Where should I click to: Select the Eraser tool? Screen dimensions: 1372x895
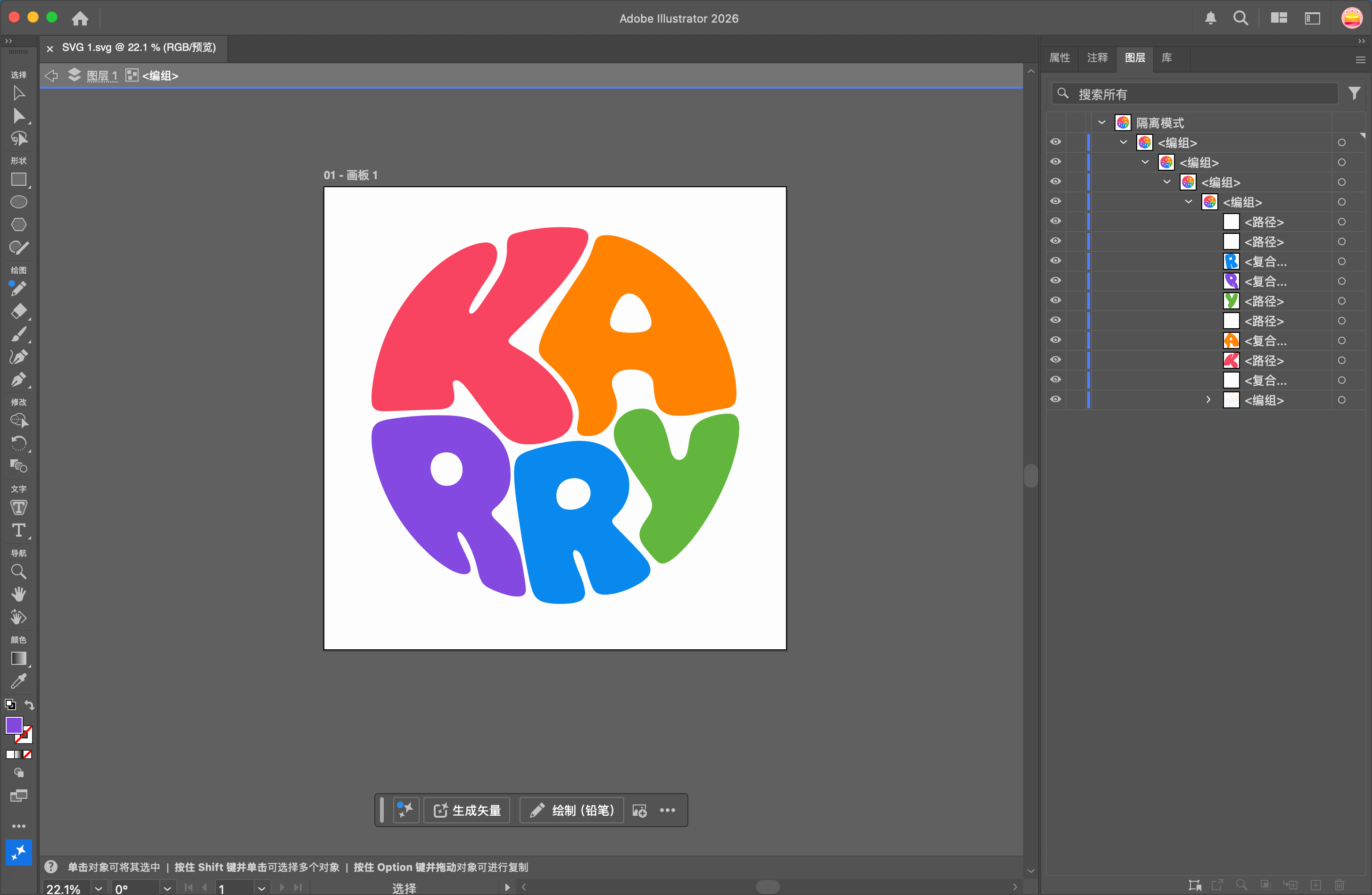[x=18, y=311]
